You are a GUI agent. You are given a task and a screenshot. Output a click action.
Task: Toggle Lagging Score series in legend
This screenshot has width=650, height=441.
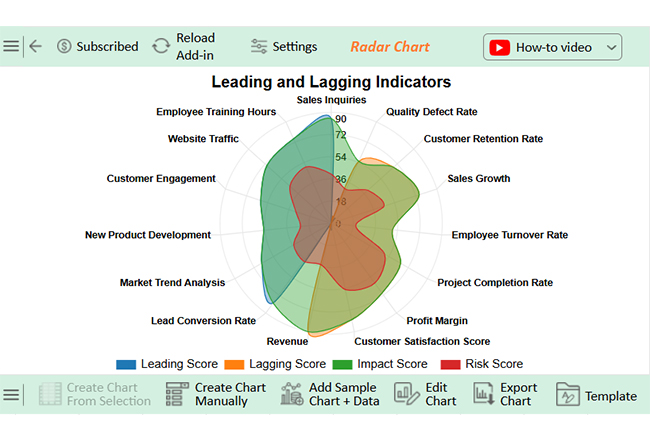pyautogui.click(x=275, y=364)
